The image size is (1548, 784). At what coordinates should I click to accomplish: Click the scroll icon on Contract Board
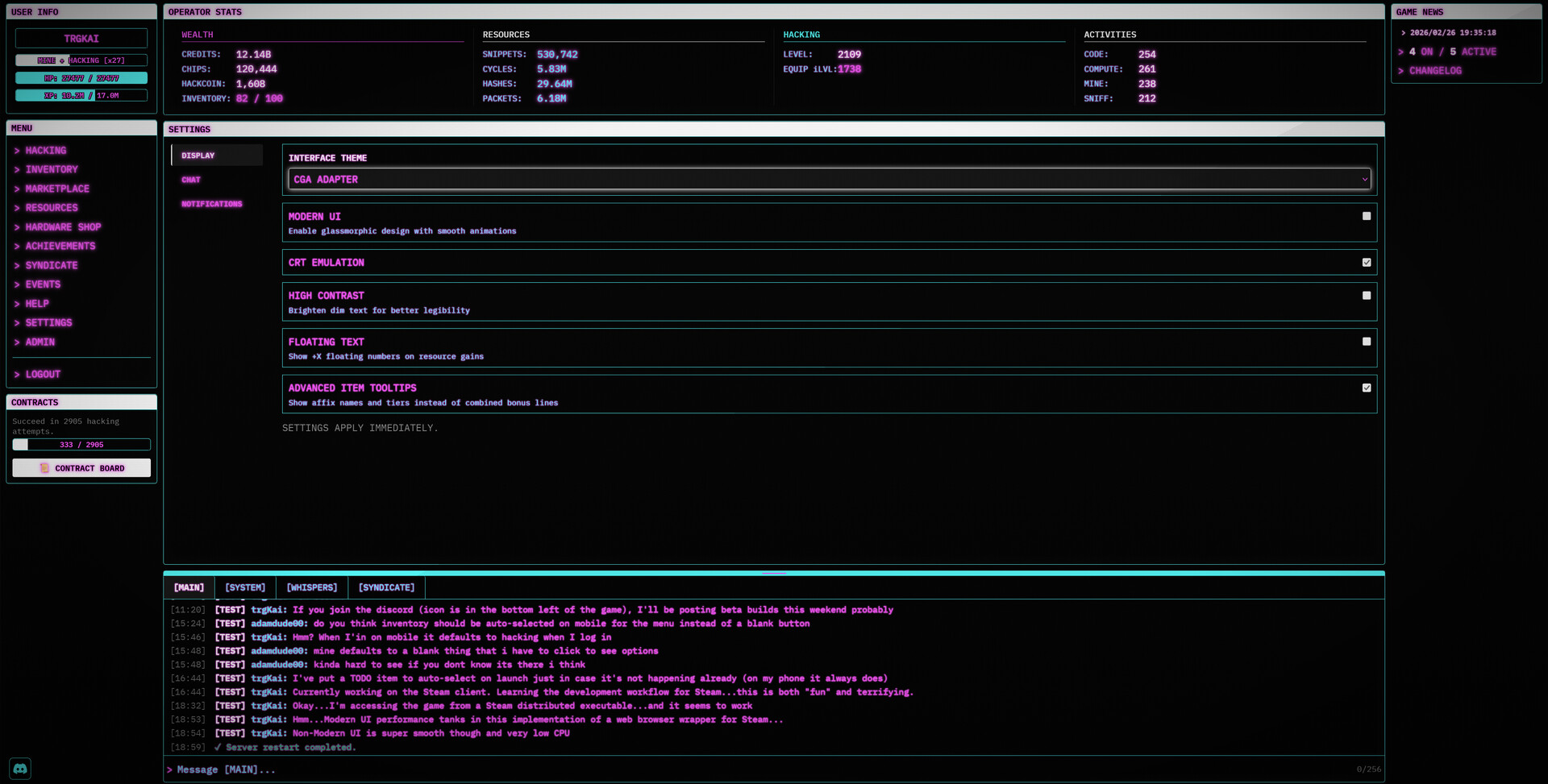click(x=44, y=468)
